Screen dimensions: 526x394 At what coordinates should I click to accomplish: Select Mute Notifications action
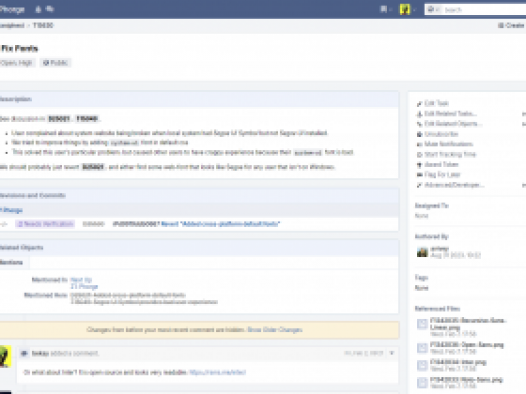pyautogui.click(x=449, y=144)
